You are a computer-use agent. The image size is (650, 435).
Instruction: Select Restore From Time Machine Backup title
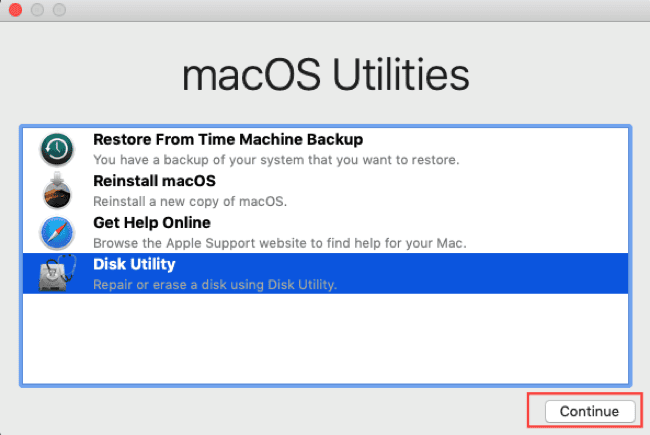[227, 140]
